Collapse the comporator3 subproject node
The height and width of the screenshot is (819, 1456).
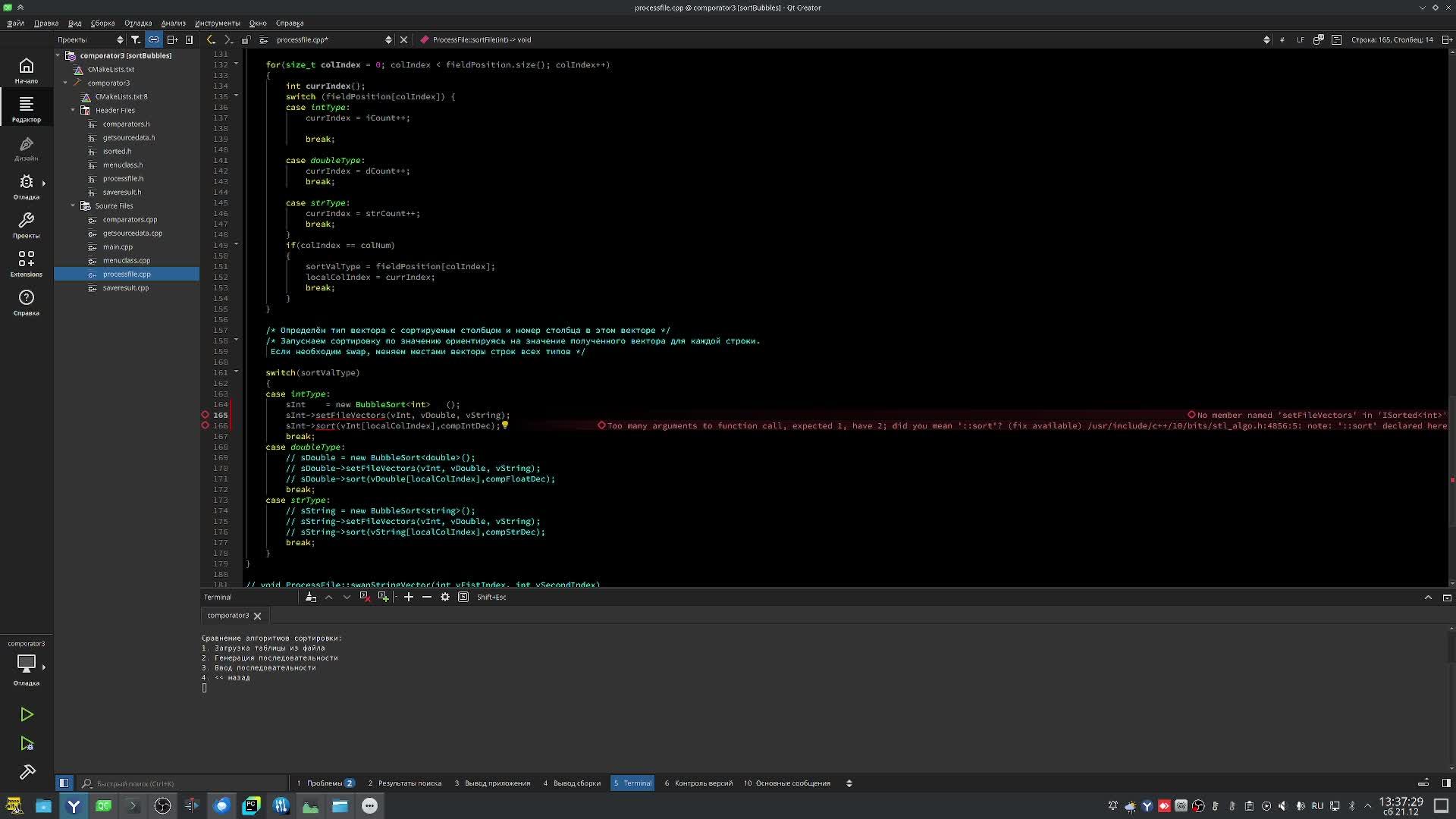tap(65, 83)
